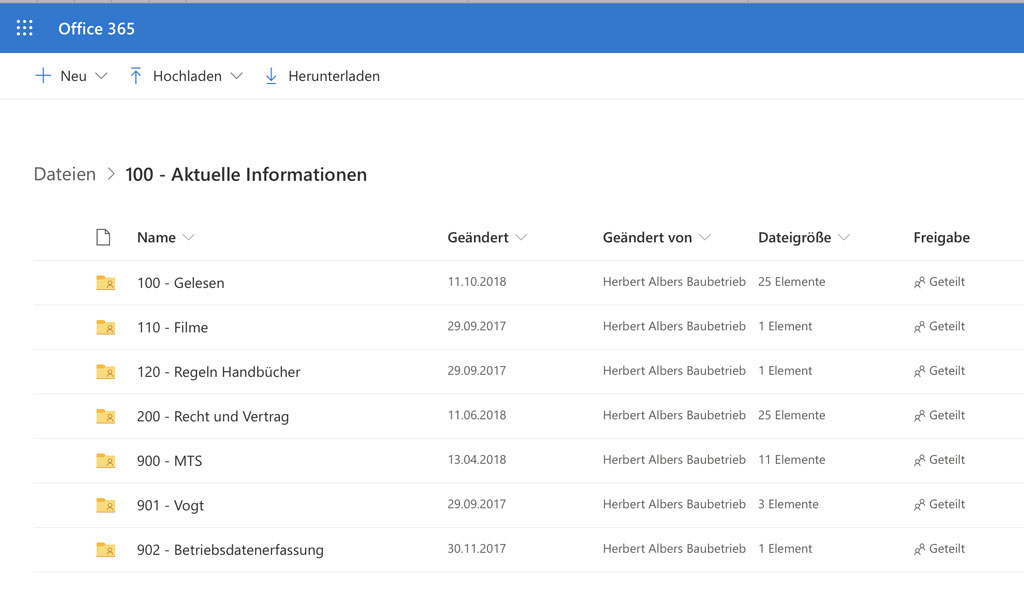
Task: Click the folder icon for 902 - Betriebsdatenerfassung
Action: pos(105,550)
